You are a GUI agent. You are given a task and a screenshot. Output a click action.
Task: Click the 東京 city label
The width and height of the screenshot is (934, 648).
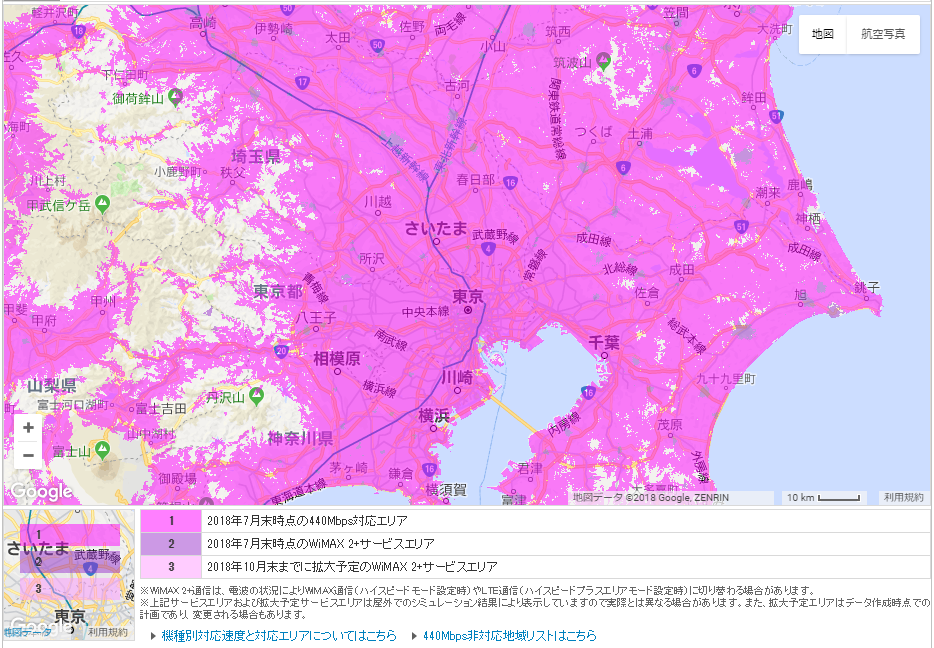tap(468, 297)
